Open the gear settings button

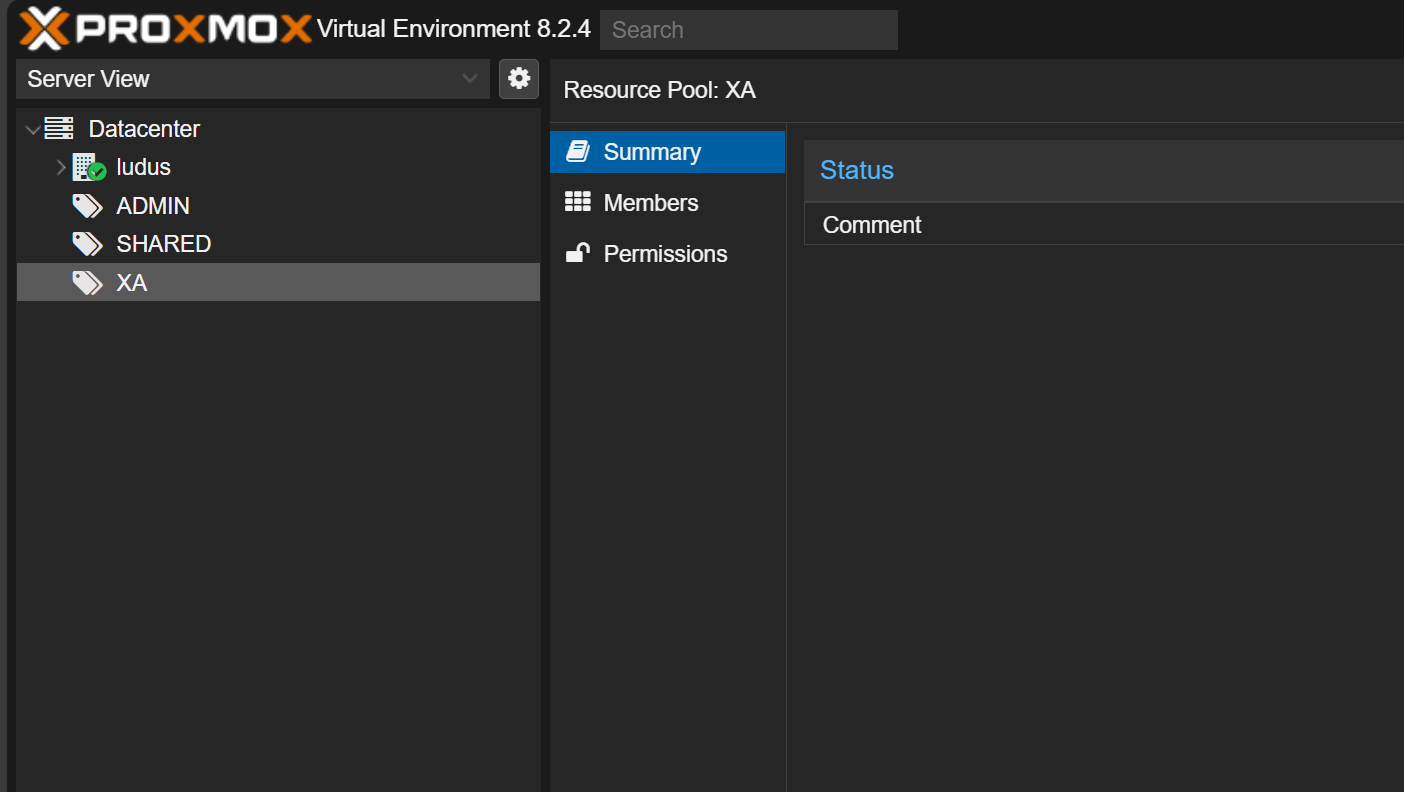point(519,79)
